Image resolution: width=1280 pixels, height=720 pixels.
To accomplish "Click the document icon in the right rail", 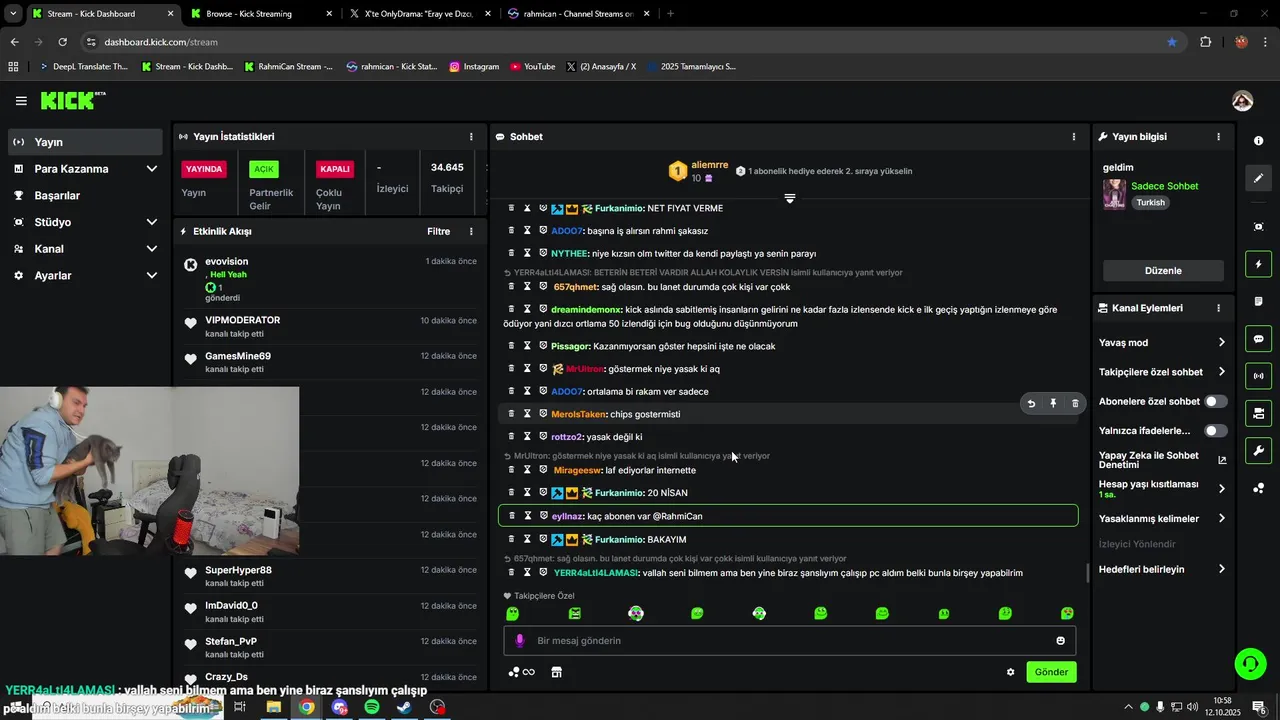I will click(x=1259, y=301).
